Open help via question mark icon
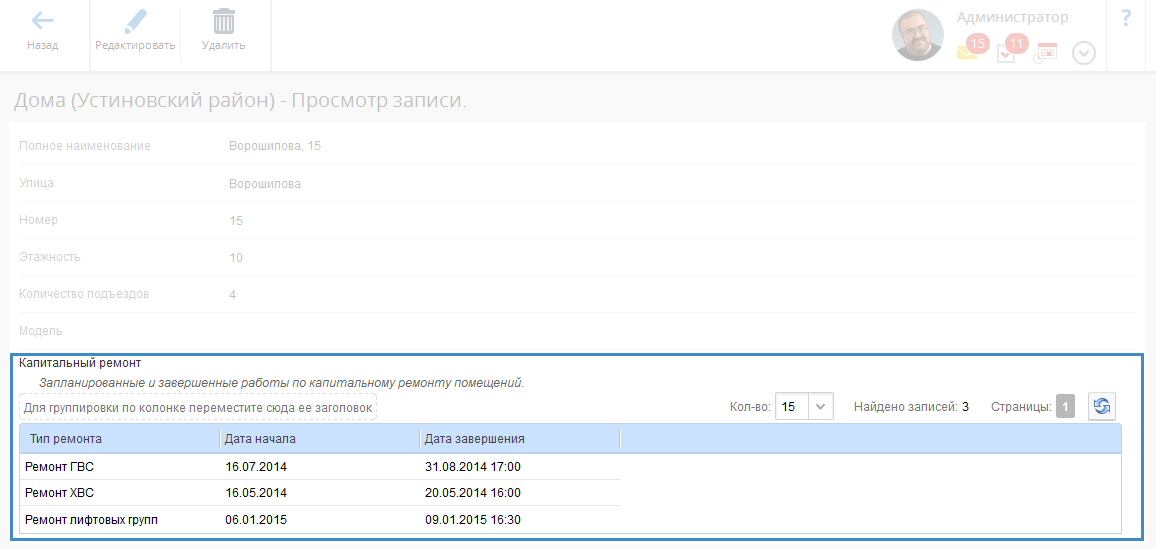Viewport: 1156px width, 549px height. click(x=1126, y=18)
